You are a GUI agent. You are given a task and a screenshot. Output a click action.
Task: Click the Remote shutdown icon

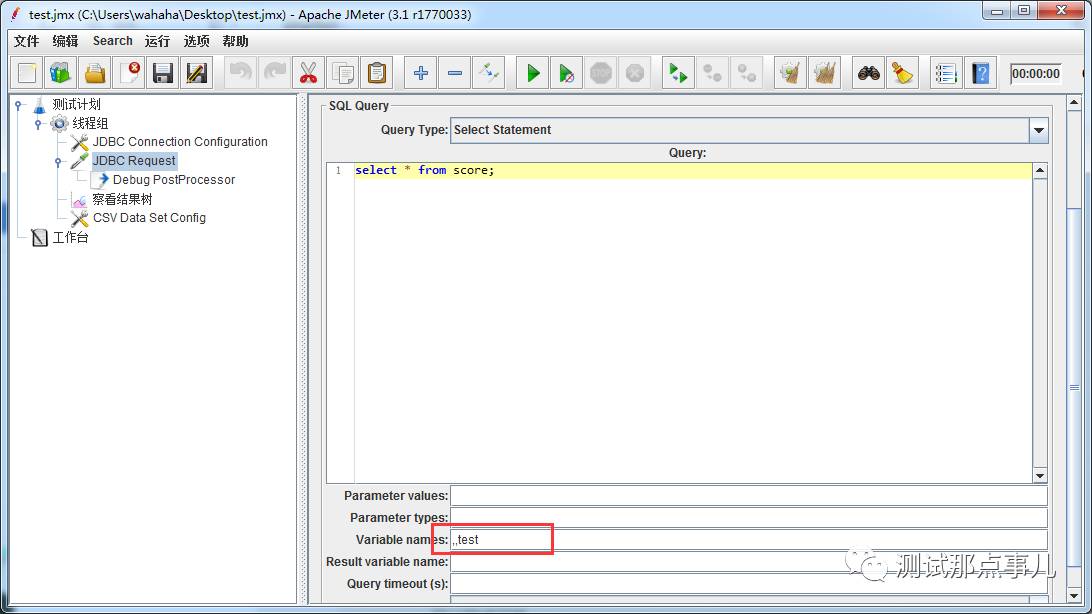pyautogui.click(x=747, y=73)
